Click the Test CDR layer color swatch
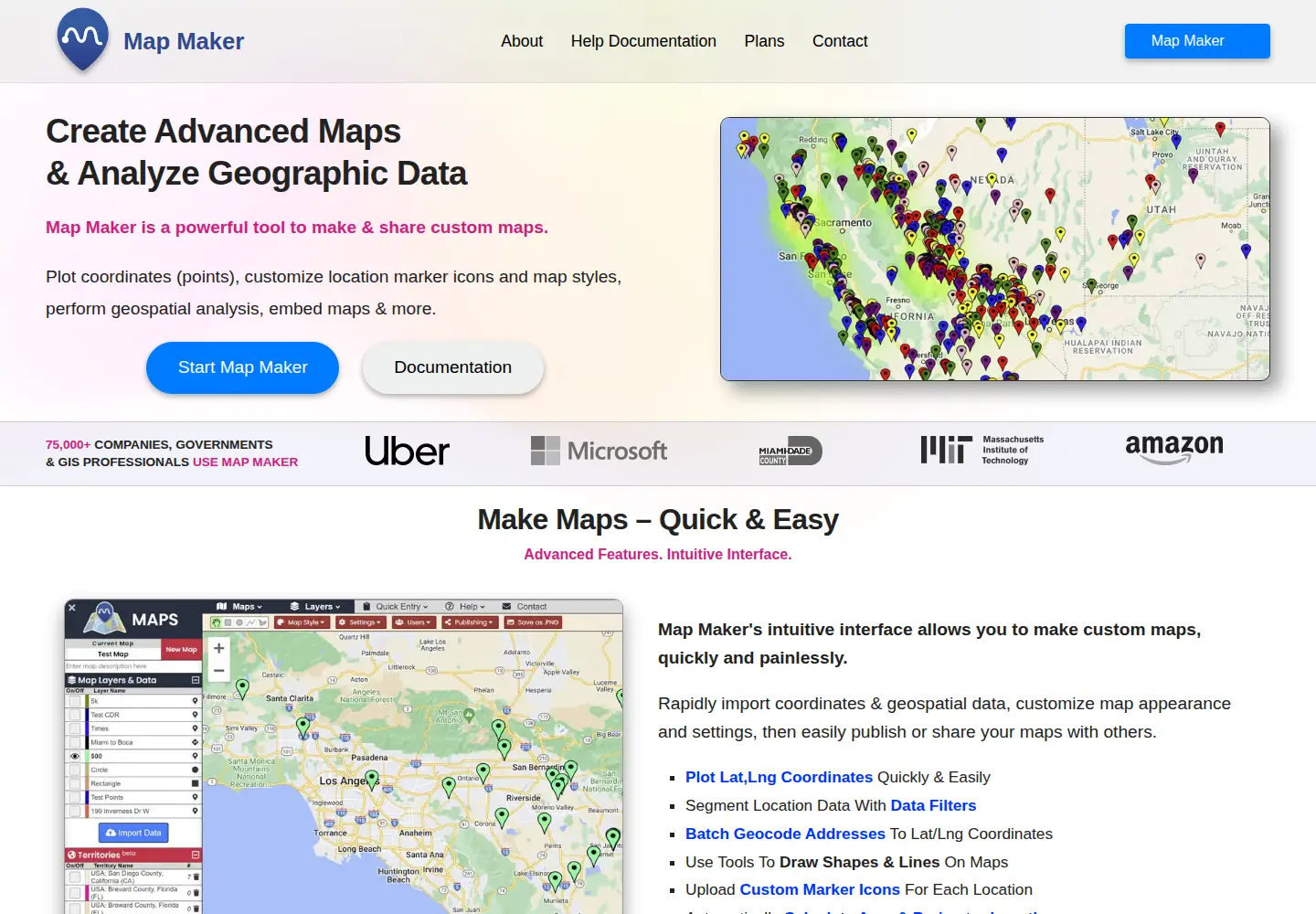This screenshot has height=914, width=1316. (x=87, y=715)
